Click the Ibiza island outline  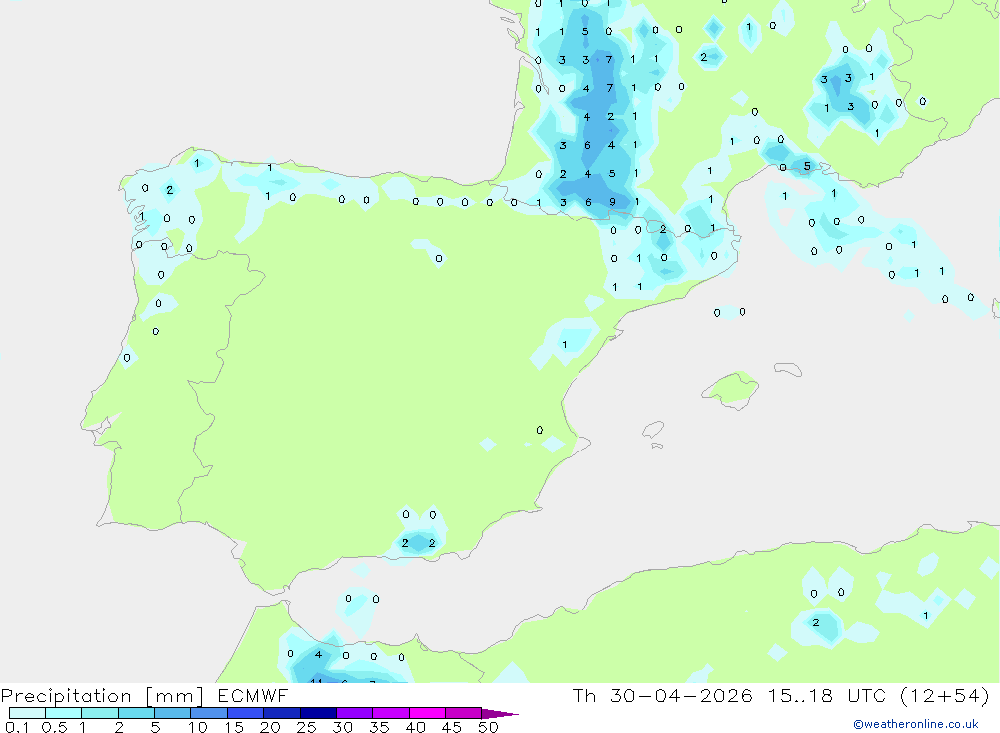(654, 430)
